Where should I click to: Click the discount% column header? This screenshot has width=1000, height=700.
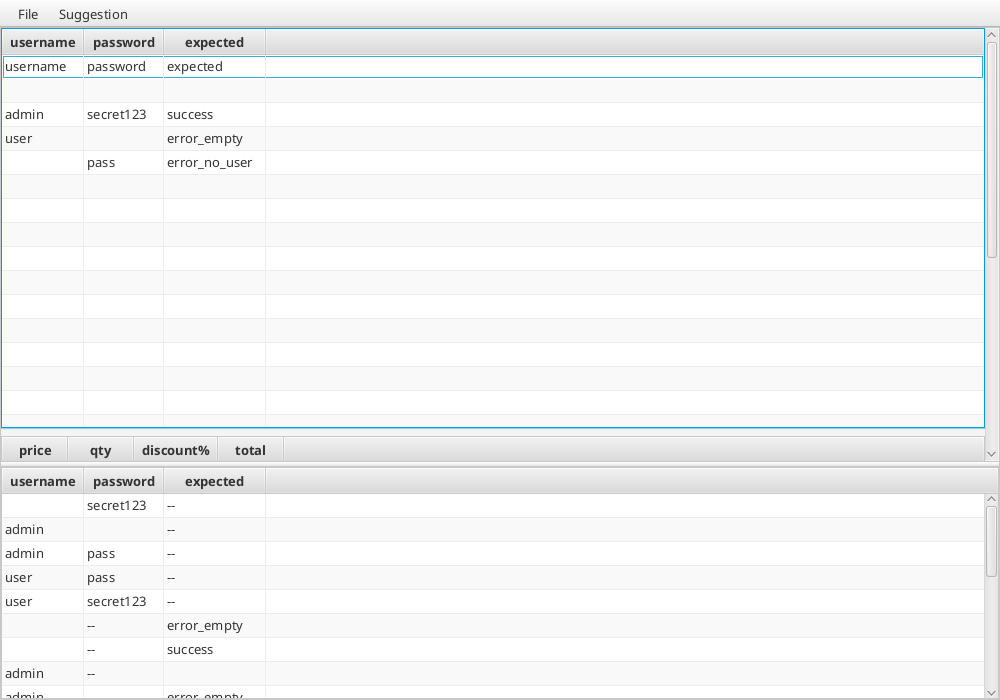click(x=176, y=450)
